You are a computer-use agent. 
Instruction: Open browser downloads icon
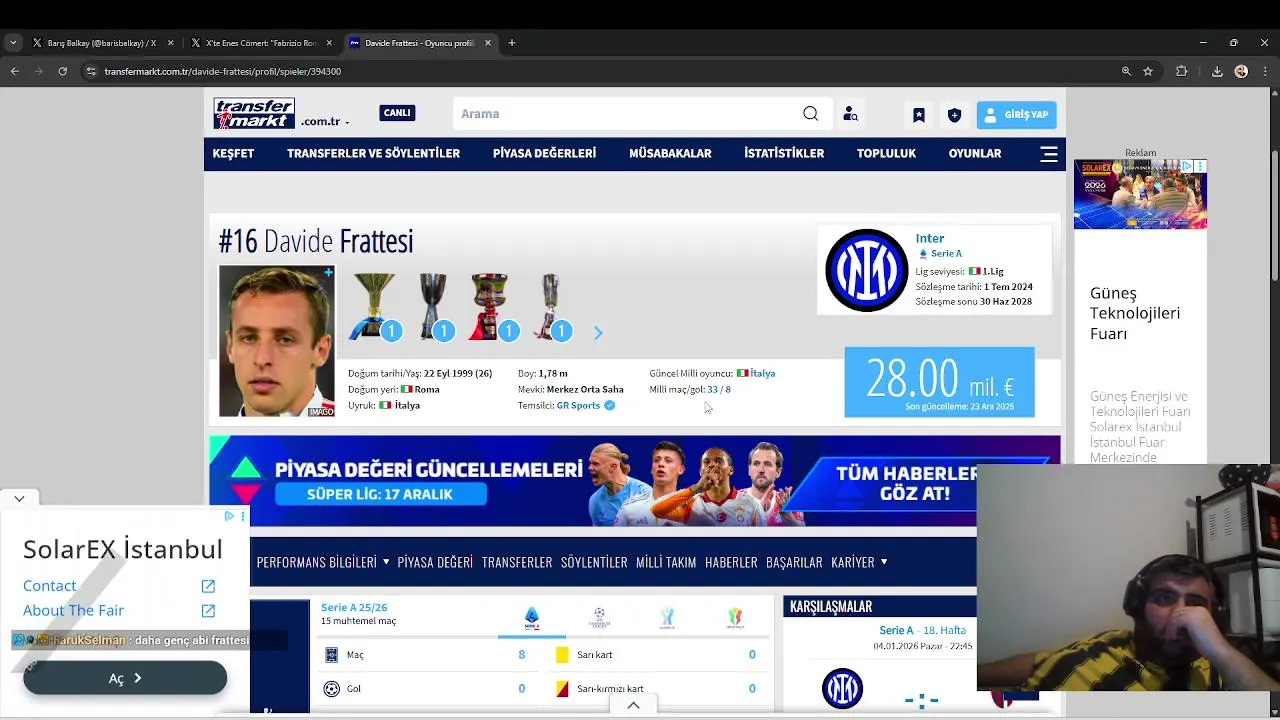click(x=1217, y=71)
